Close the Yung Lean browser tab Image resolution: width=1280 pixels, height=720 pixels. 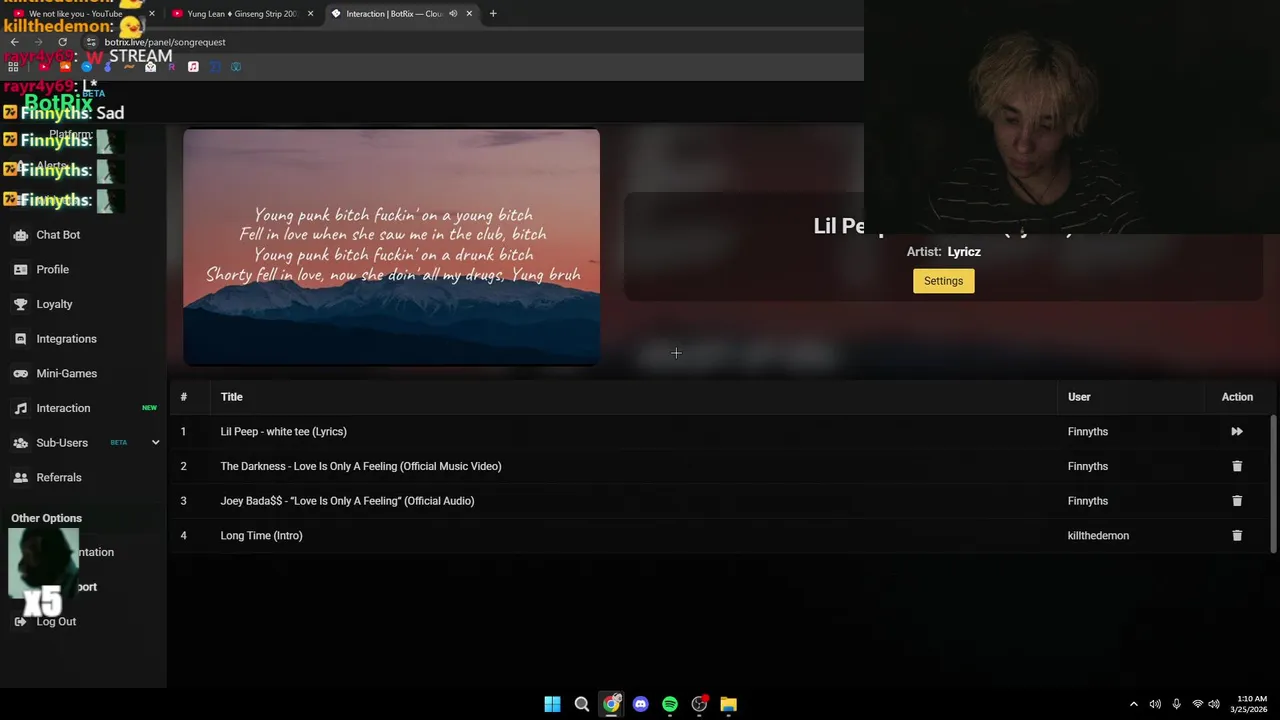tap(310, 14)
